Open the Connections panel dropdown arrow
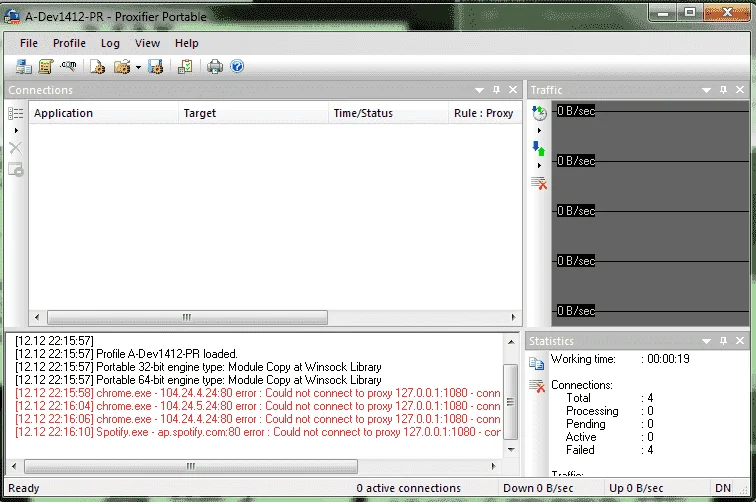 tap(479, 90)
